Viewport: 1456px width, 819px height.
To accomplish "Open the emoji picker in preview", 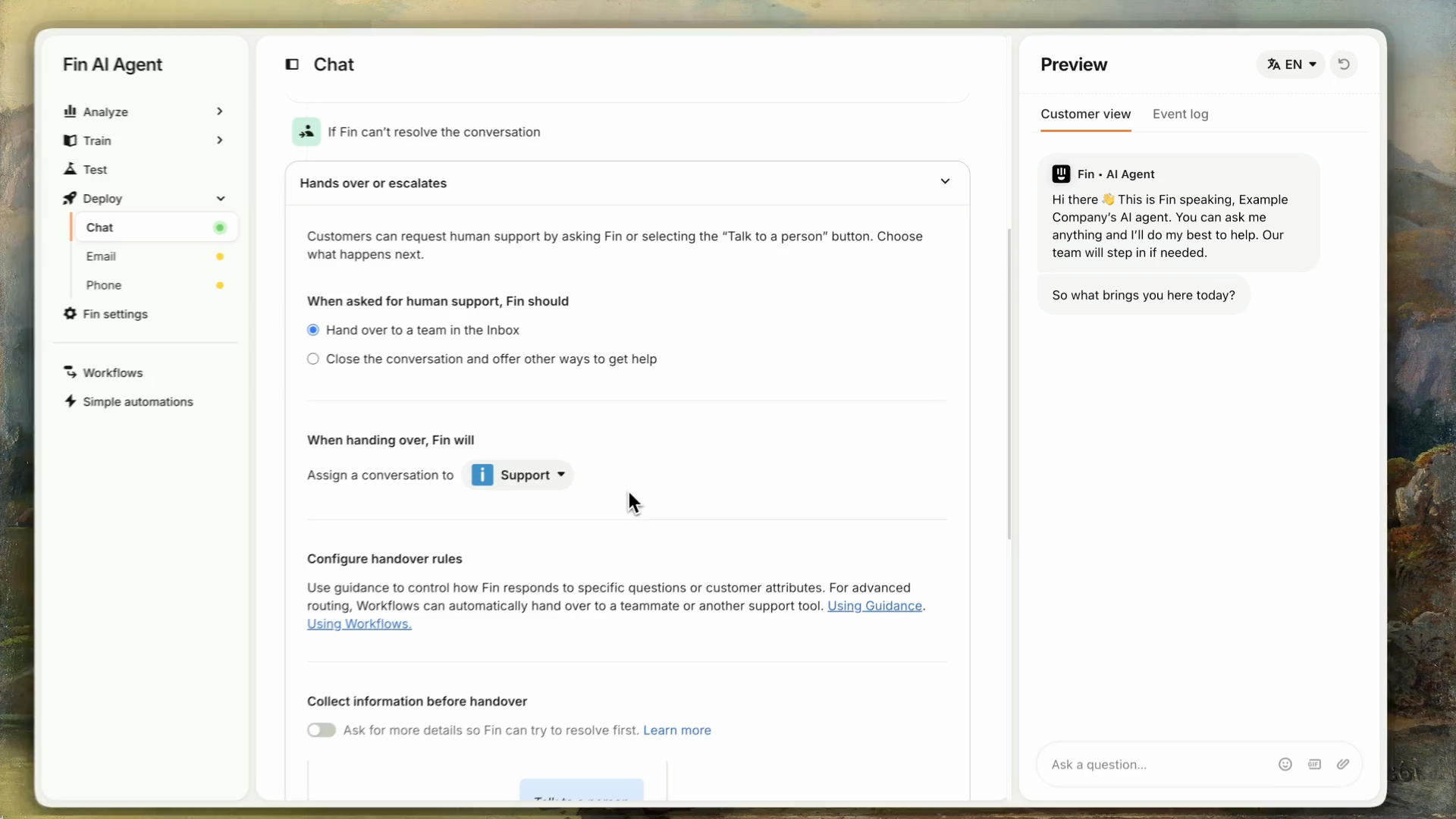I will (x=1285, y=764).
